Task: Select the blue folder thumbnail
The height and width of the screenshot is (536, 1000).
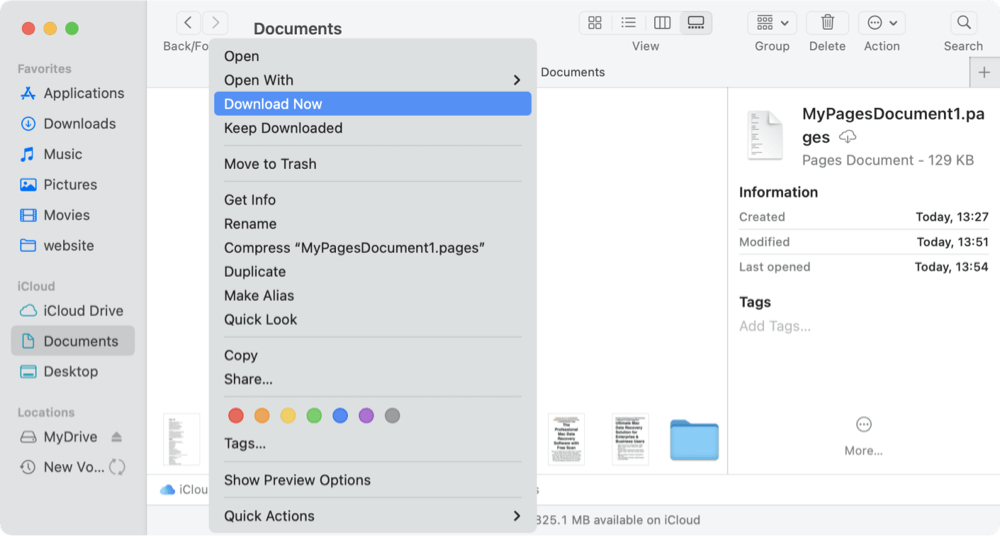Action: tap(694, 440)
